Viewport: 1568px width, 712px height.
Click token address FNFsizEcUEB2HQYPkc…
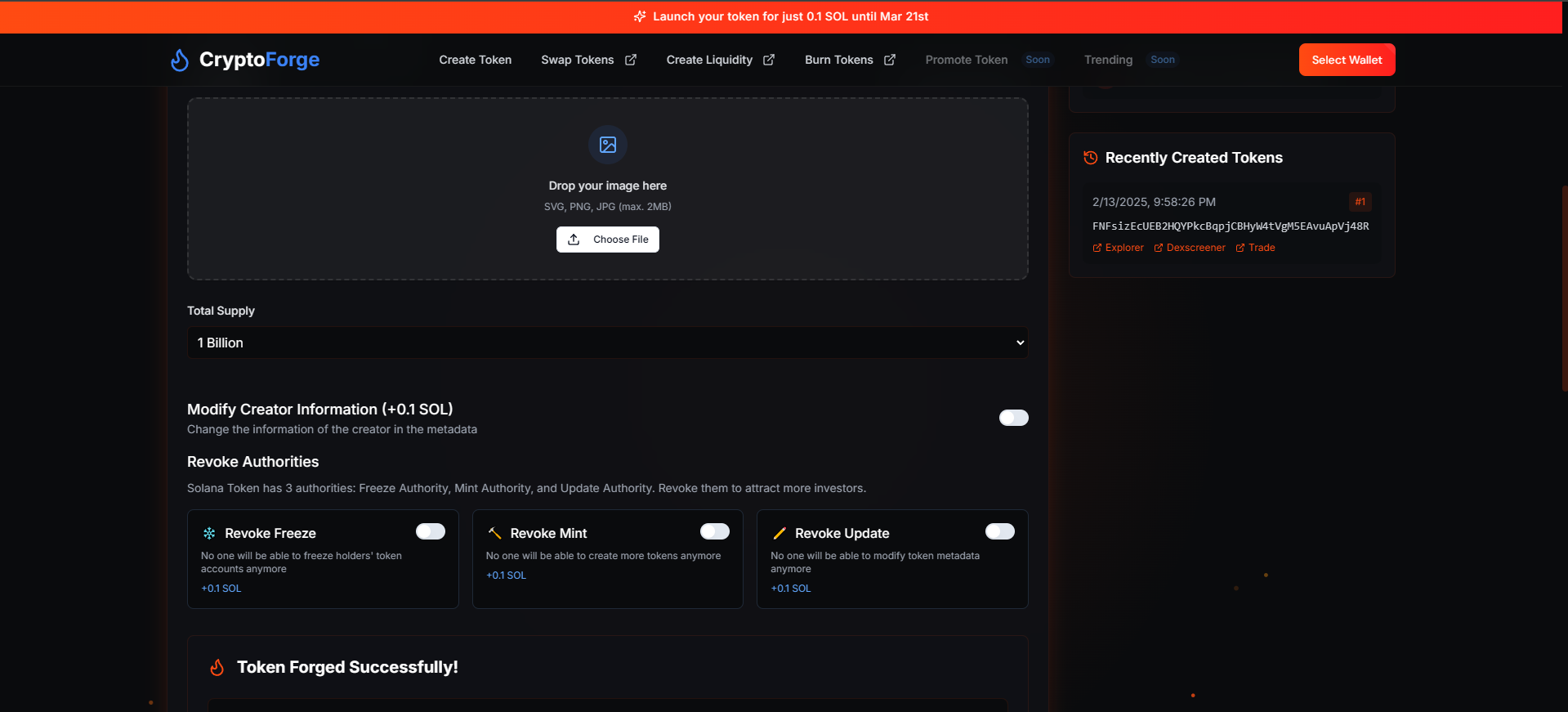(x=1231, y=226)
